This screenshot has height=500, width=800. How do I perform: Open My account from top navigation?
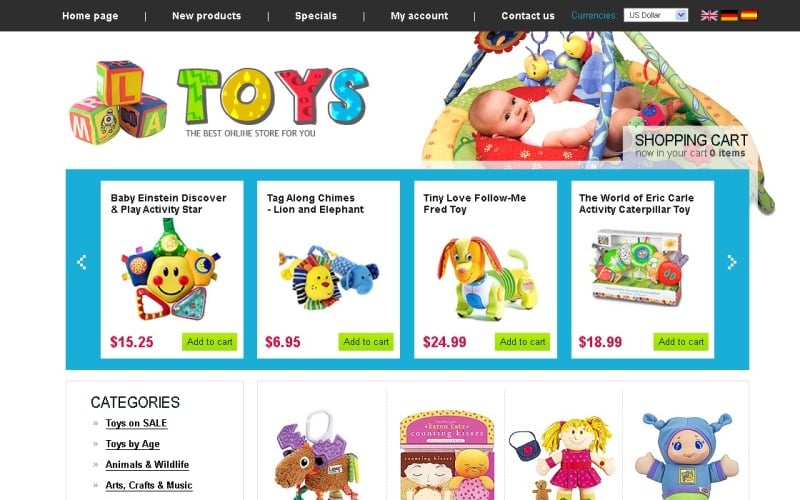coord(419,16)
